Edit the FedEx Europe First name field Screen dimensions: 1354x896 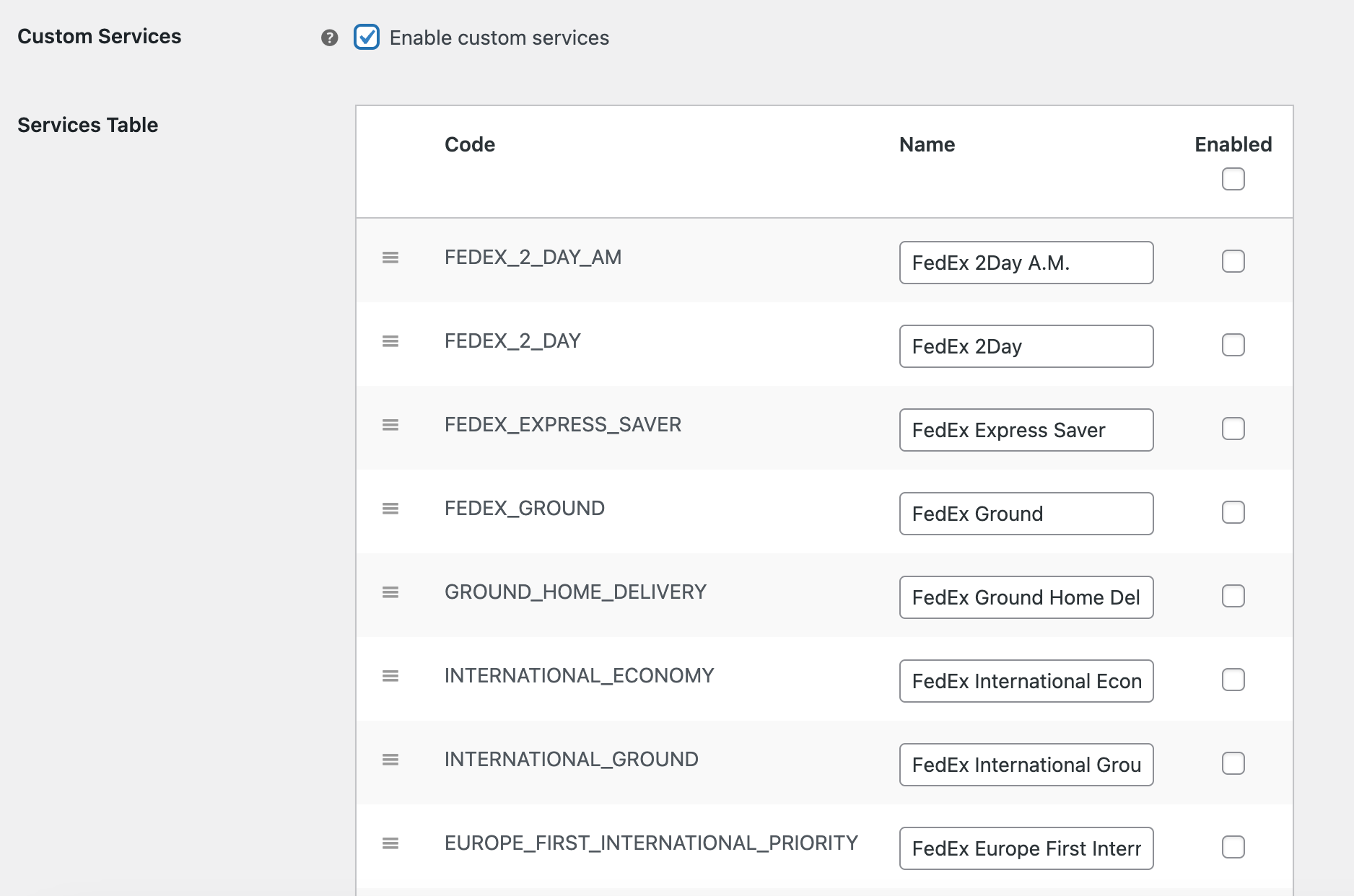pos(1026,848)
